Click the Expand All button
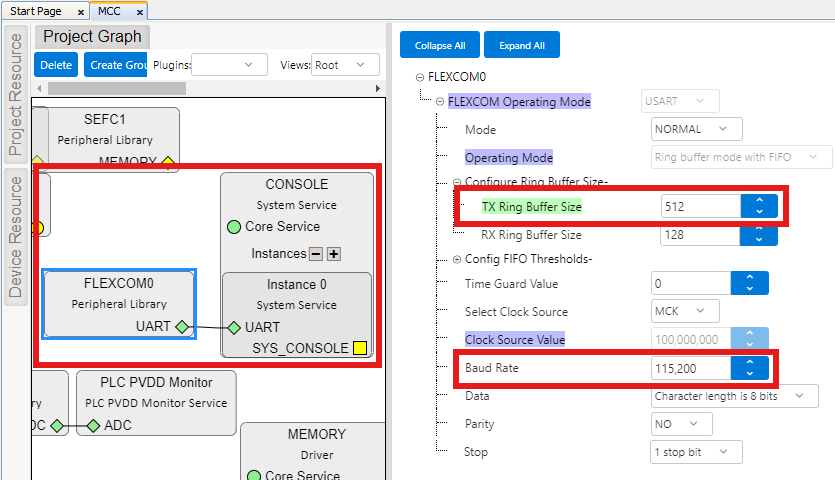The width and height of the screenshot is (835, 480). tap(522, 45)
